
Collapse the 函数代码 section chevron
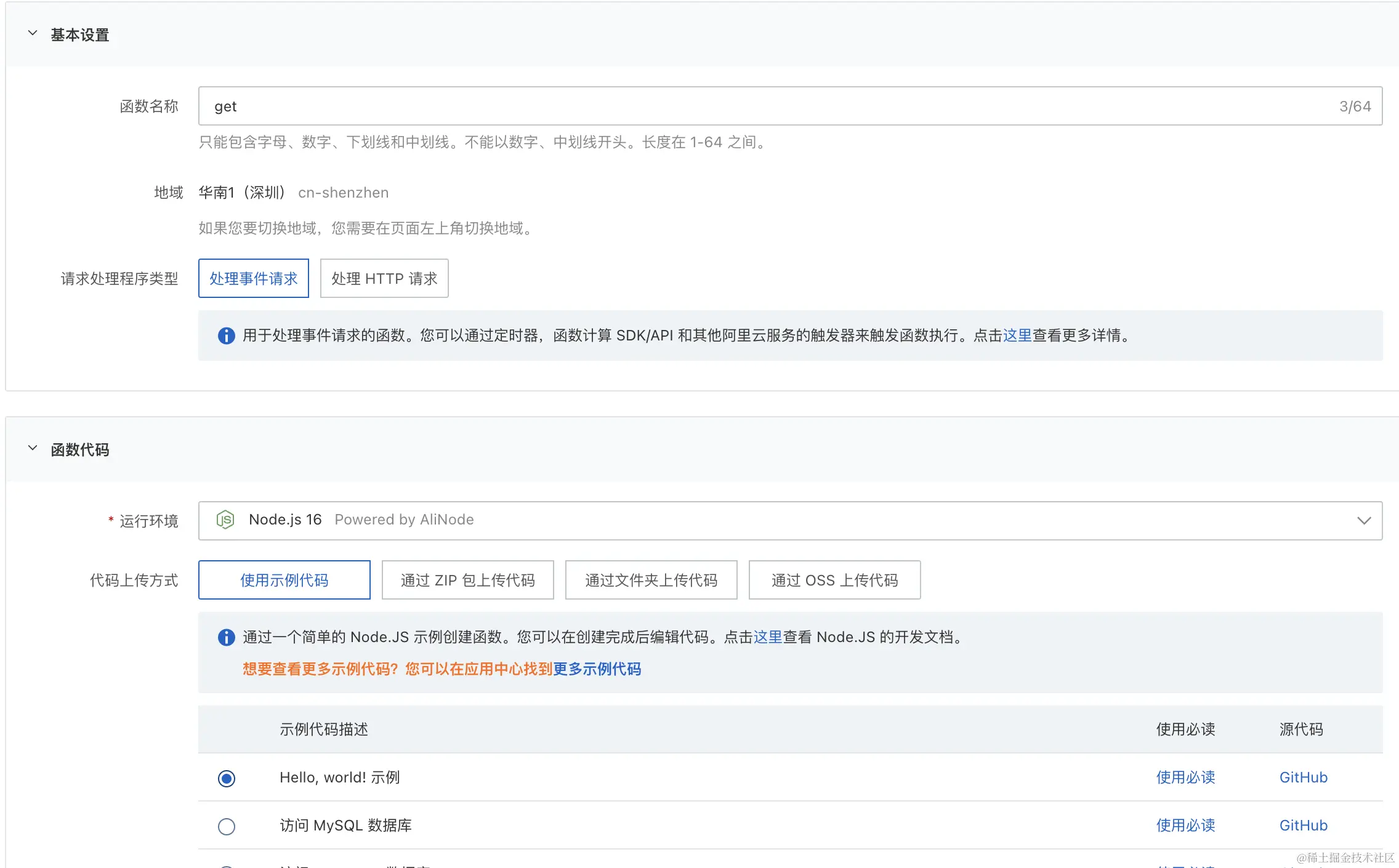[33, 449]
